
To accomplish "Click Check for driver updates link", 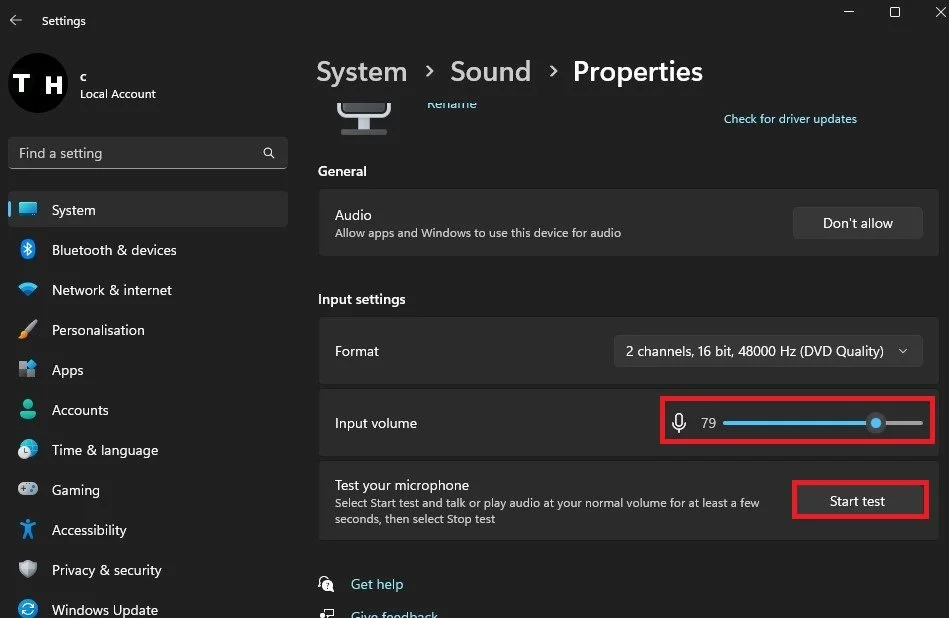I will pyautogui.click(x=790, y=119).
